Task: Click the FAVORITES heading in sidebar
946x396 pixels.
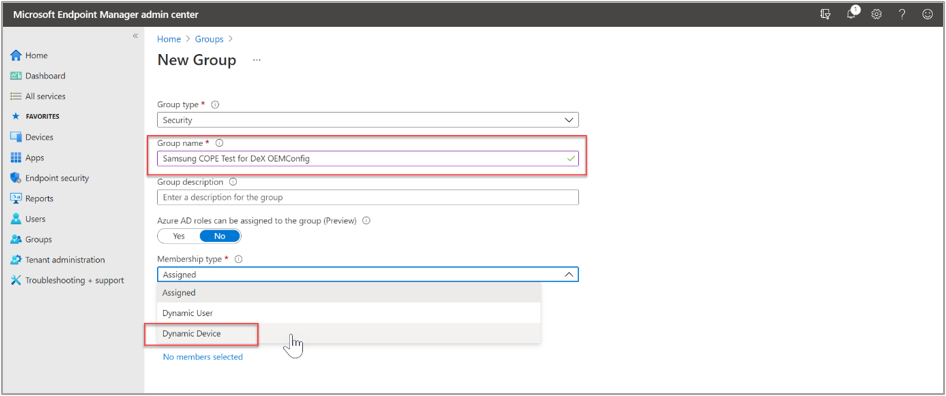Action: tap(42, 117)
